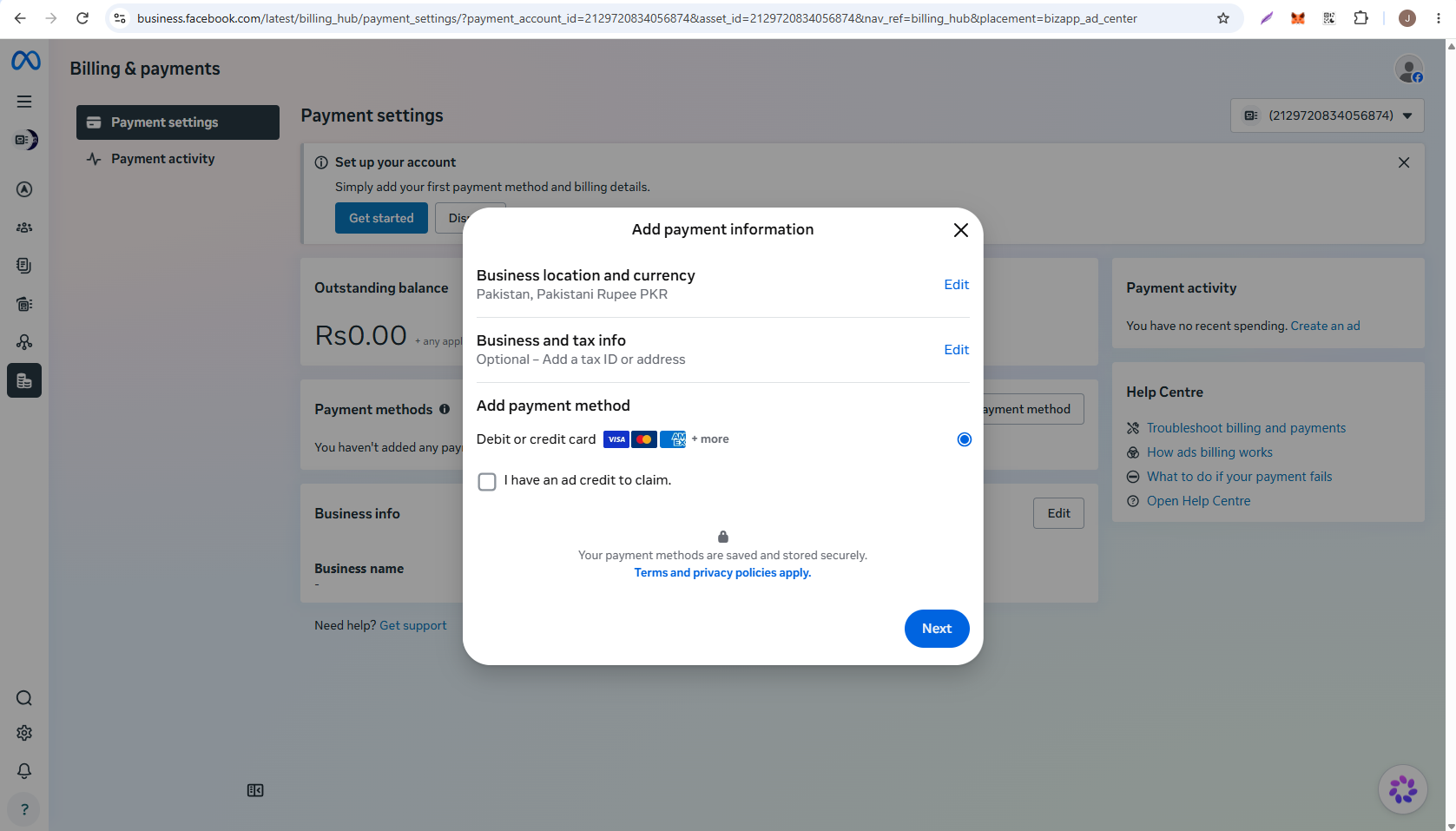1456x831 pixels.
Task: Expand the ad account 2129720834056874 dropdown
Action: (x=1327, y=115)
